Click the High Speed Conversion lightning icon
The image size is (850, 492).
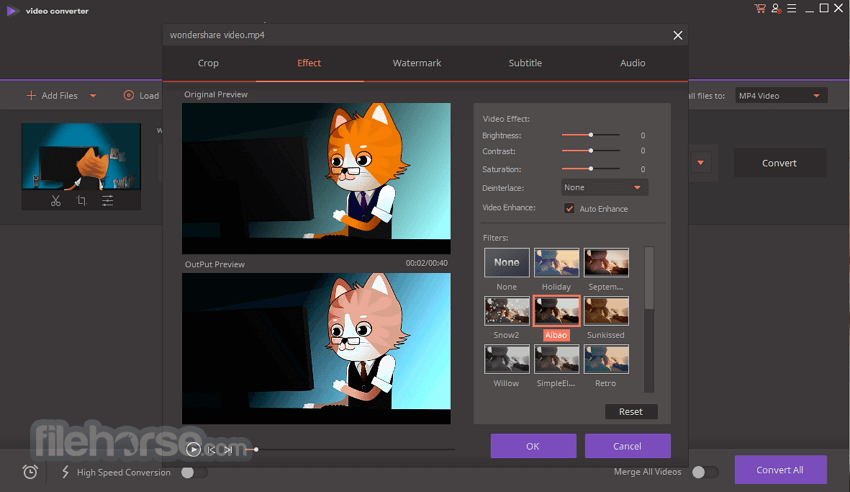click(65, 472)
